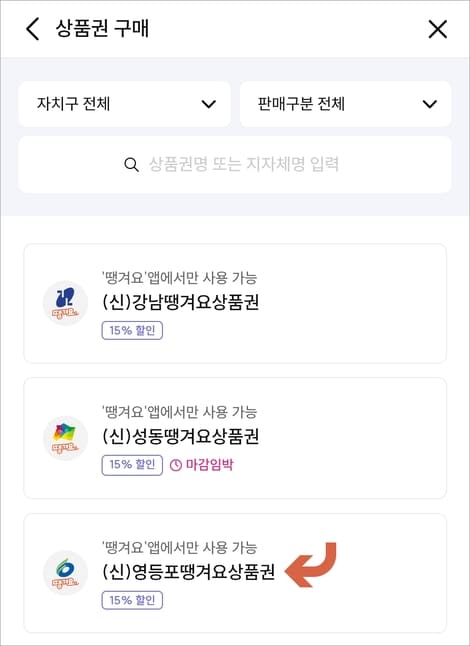Select the 성동땡겨요 logo icon

pos(65,438)
